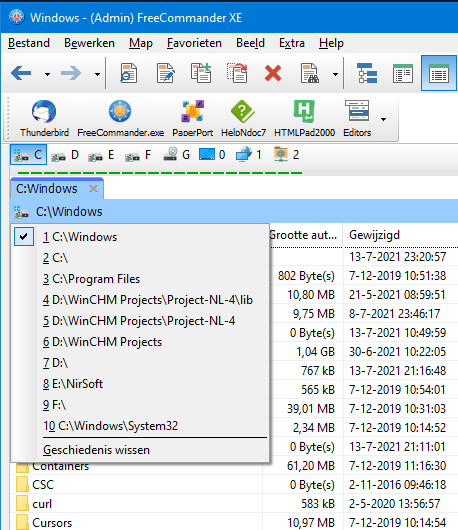Screen dimensions: 458x530
Task: Click the search files binoculars icon
Action: (x=310, y=73)
